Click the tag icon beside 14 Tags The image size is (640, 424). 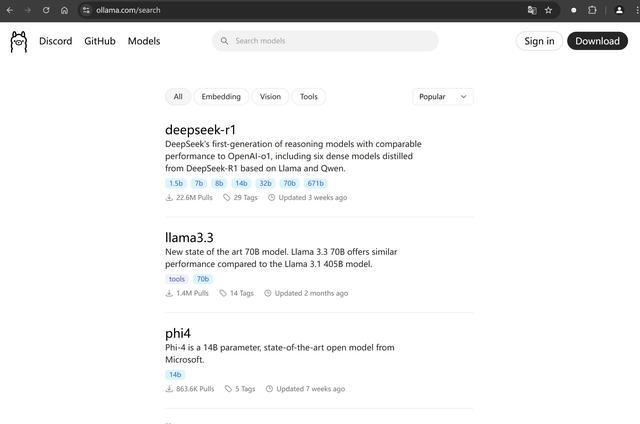(x=223, y=293)
